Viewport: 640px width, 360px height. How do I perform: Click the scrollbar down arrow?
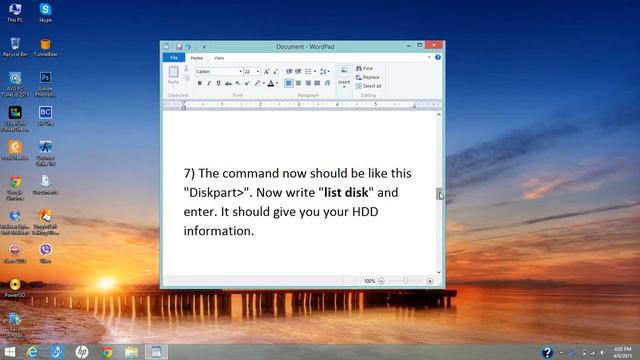pyautogui.click(x=439, y=272)
